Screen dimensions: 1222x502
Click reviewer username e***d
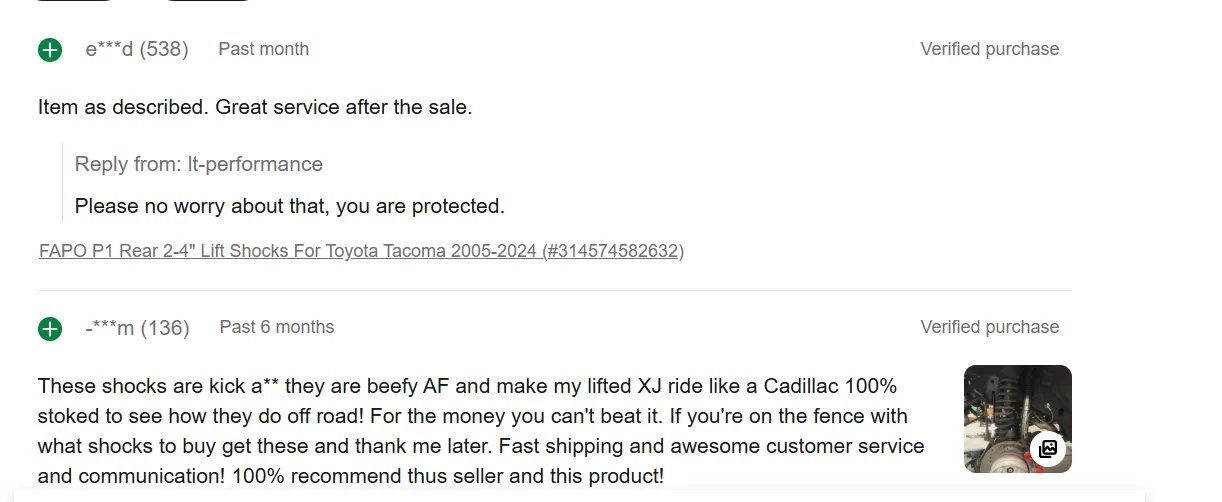[109, 49]
